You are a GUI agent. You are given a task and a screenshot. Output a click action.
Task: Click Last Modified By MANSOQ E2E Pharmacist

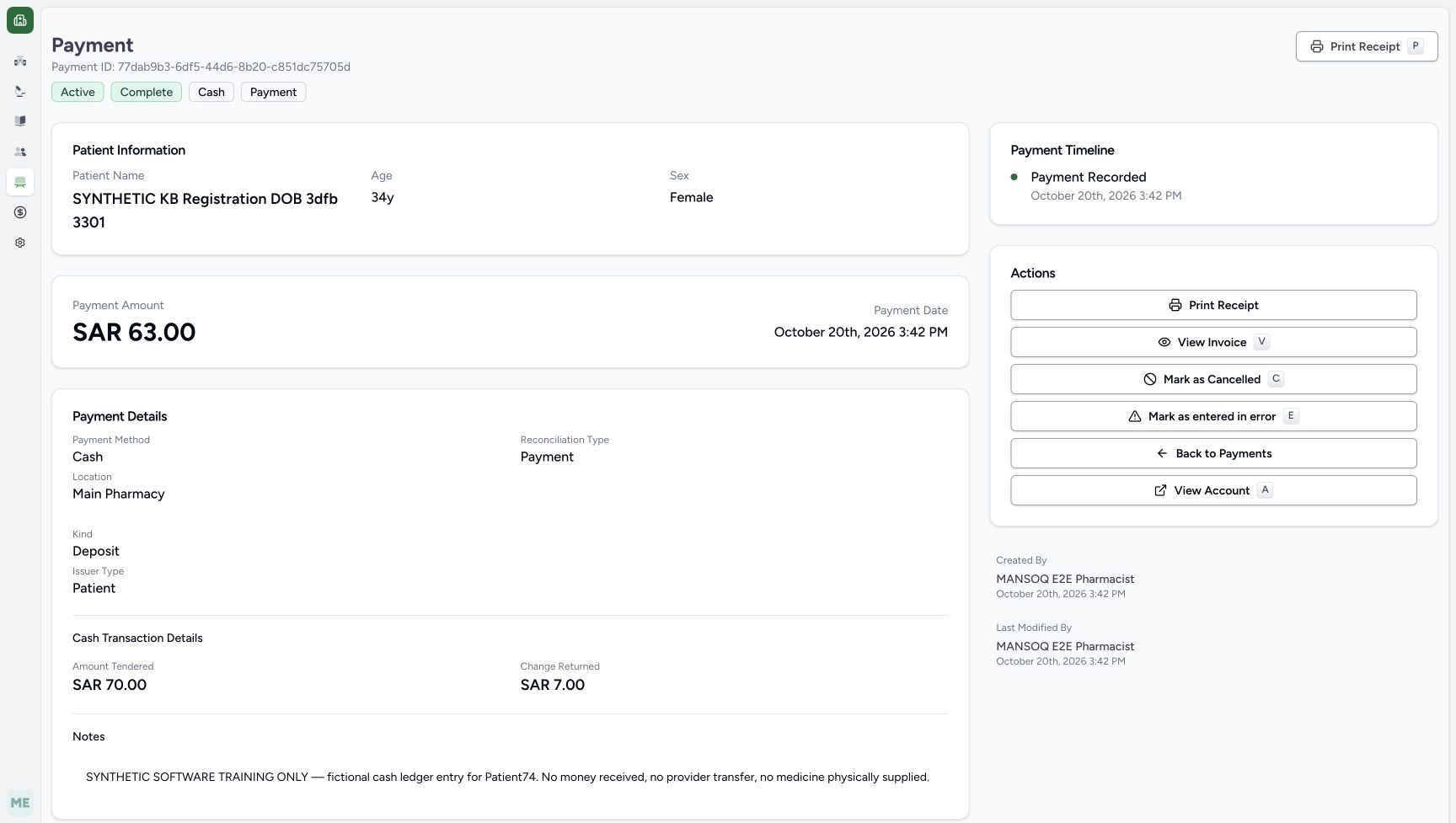click(x=1065, y=646)
